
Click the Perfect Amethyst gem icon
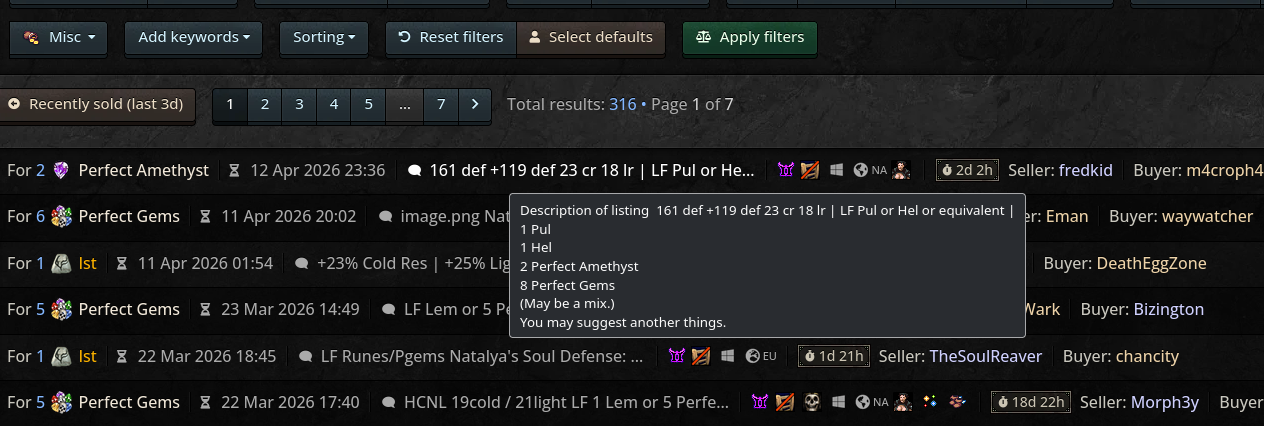62,170
